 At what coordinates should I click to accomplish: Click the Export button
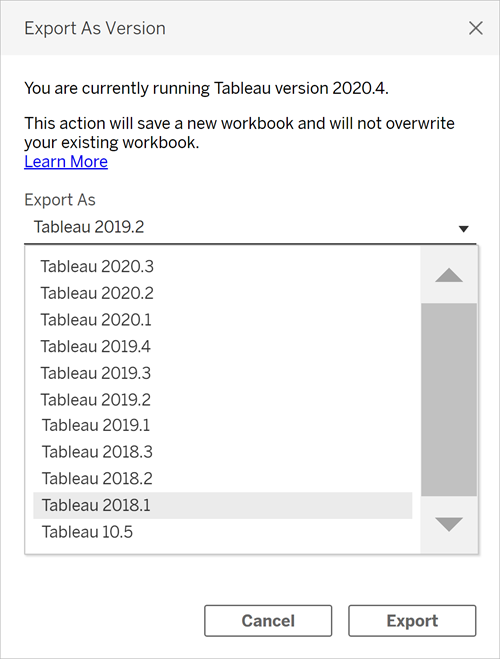pos(412,621)
